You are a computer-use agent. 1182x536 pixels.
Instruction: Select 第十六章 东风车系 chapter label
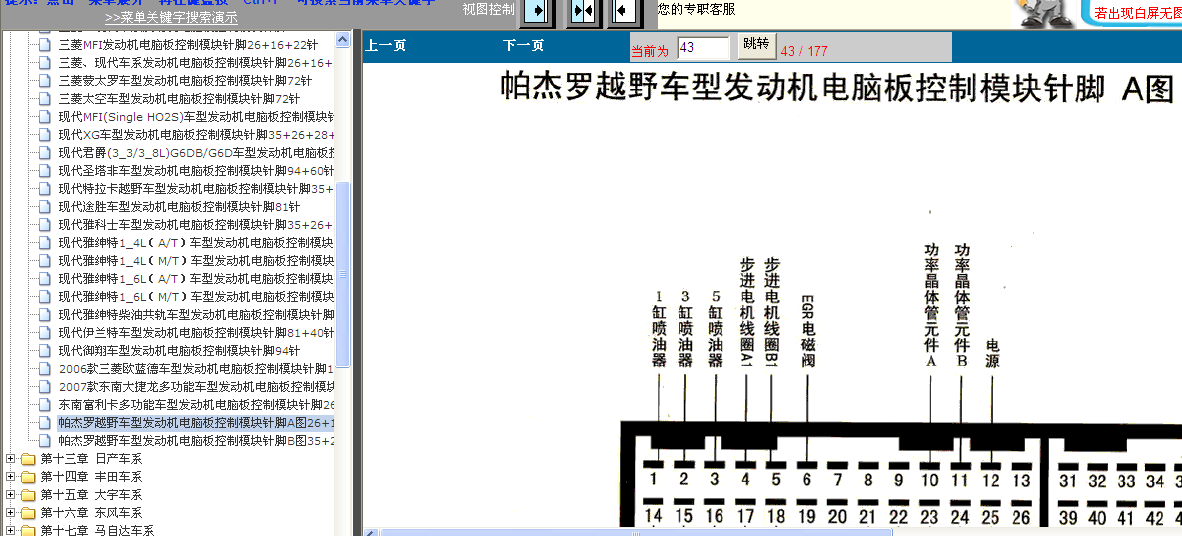pyautogui.click(x=91, y=513)
